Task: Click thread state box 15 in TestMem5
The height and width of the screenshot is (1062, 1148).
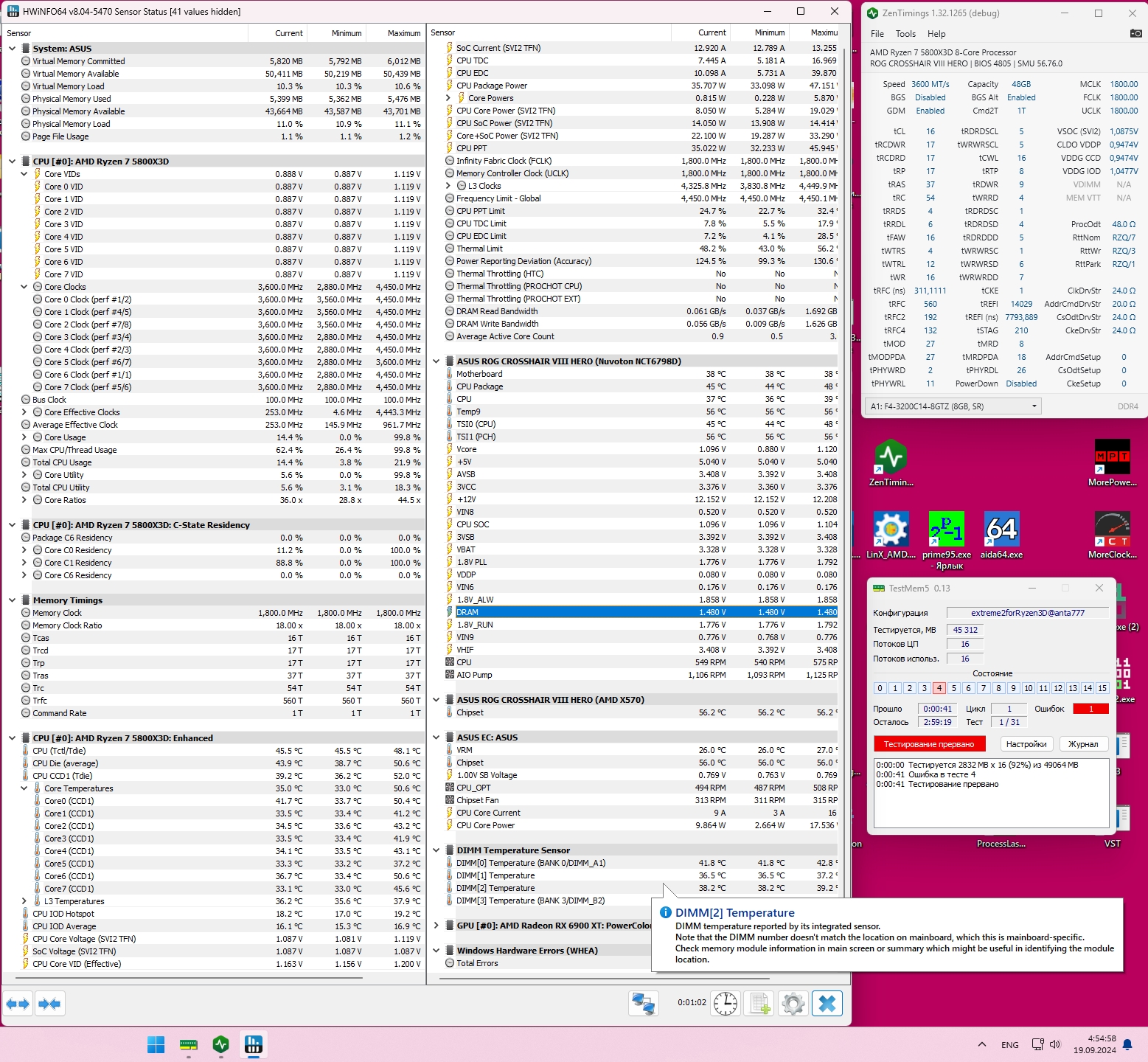Action: click(1102, 688)
